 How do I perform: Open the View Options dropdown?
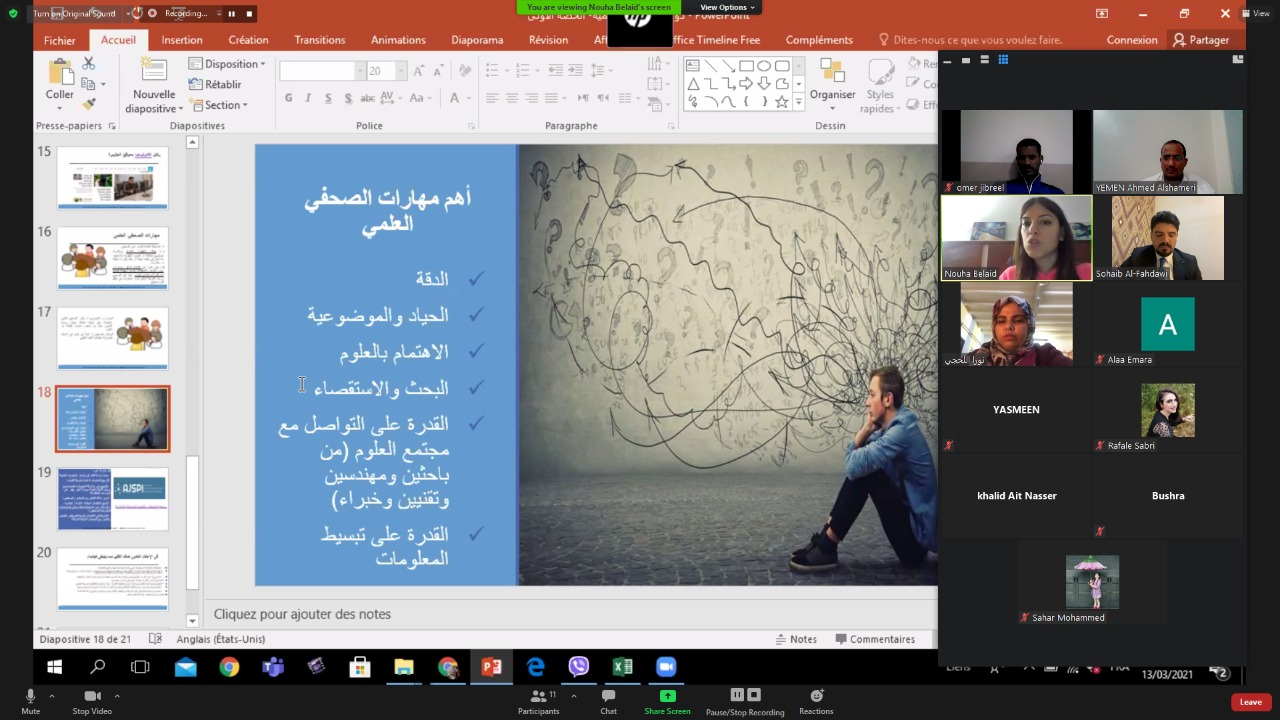tap(726, 7)
